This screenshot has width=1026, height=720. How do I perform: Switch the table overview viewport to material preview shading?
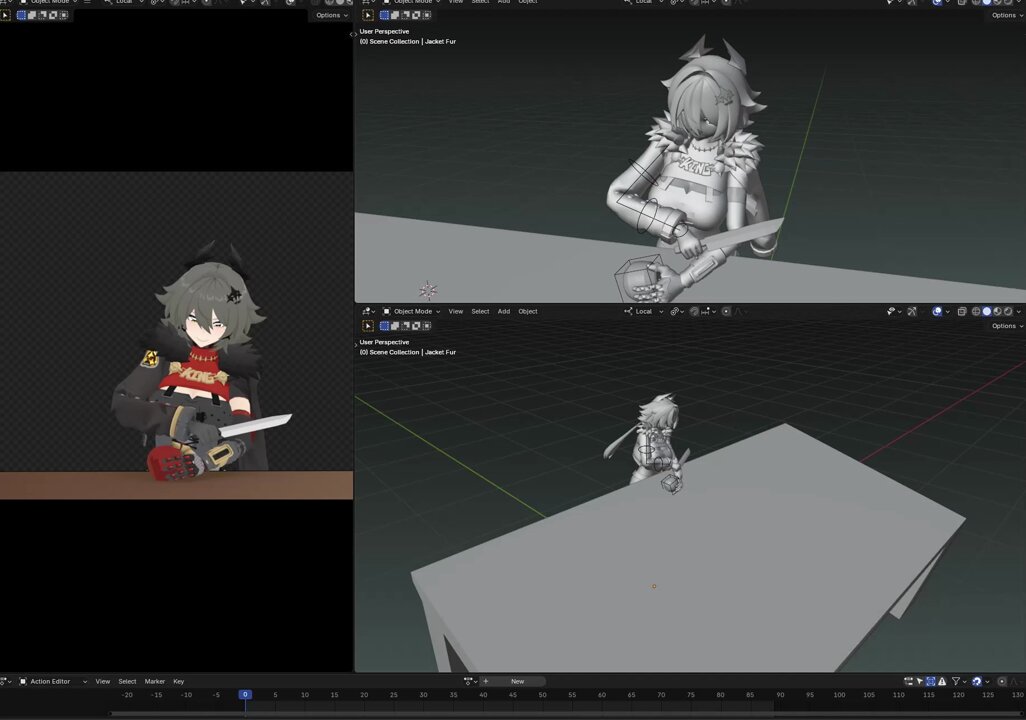(x=997, y=312)
